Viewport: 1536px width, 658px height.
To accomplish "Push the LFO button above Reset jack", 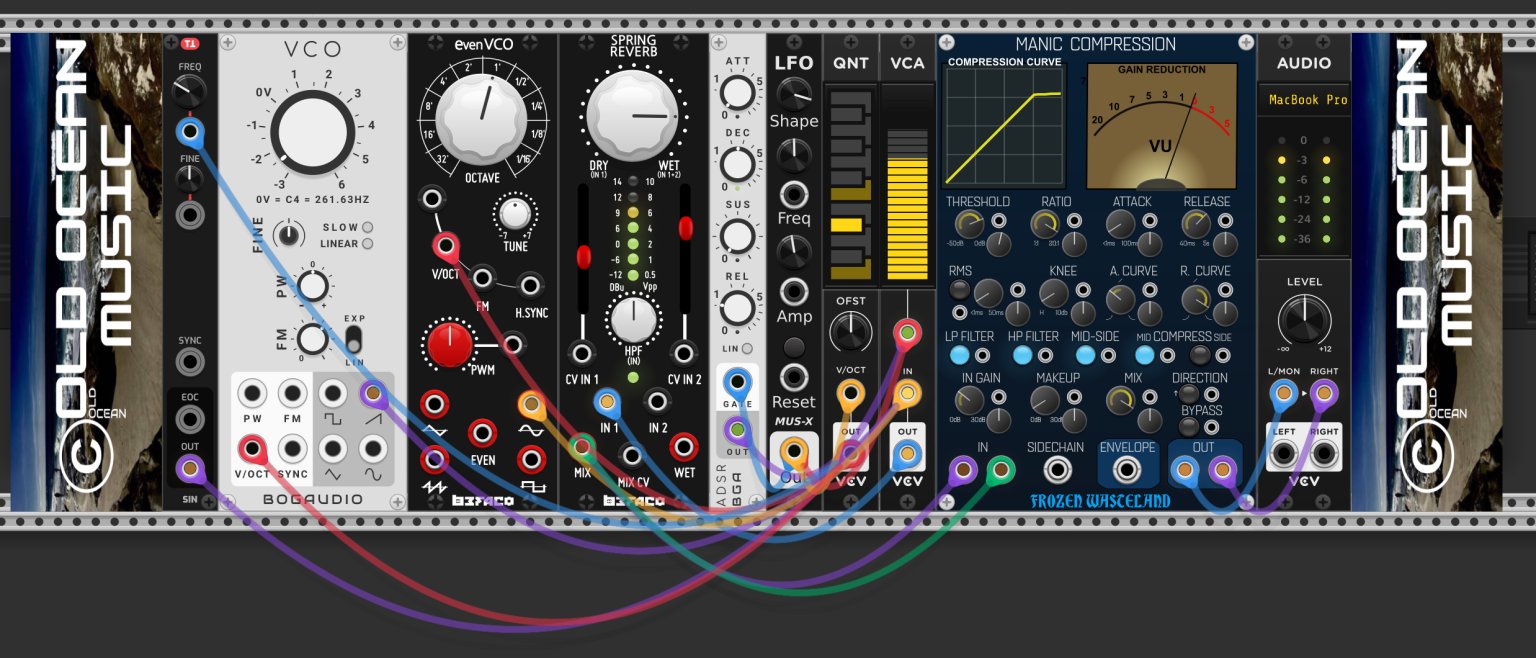I will (x=794, y=347).
